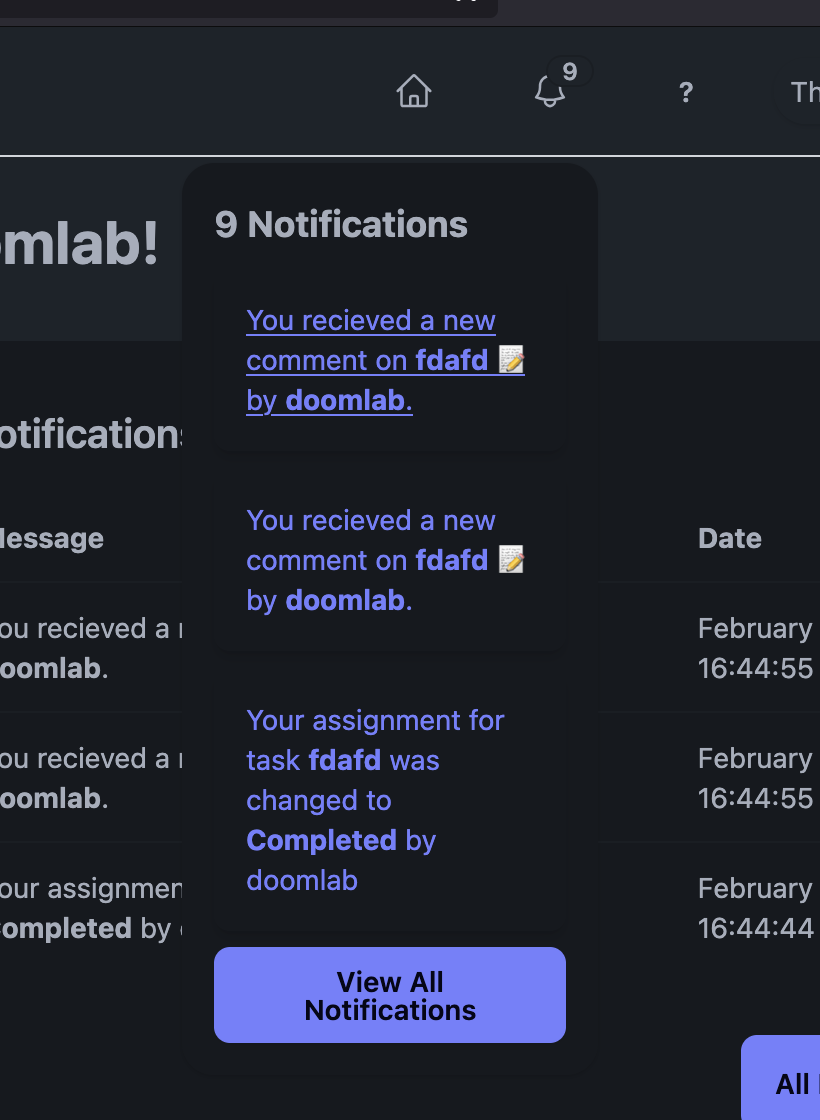This screenshot has height=1120, width=820.
Task: Click the notification count badge showing 9
Action: (569, 72)
